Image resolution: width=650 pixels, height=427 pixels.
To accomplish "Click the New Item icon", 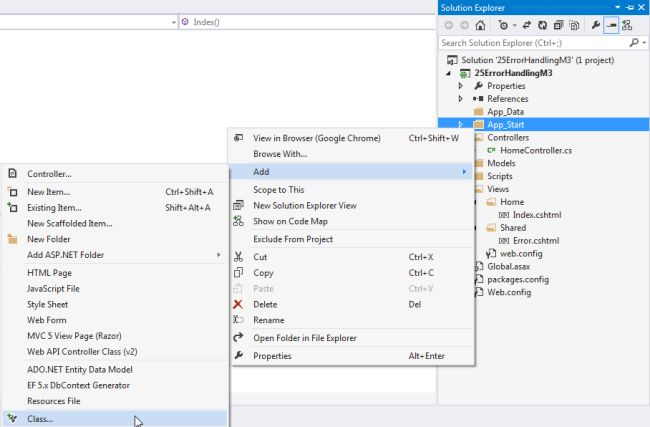I will 12,192.
